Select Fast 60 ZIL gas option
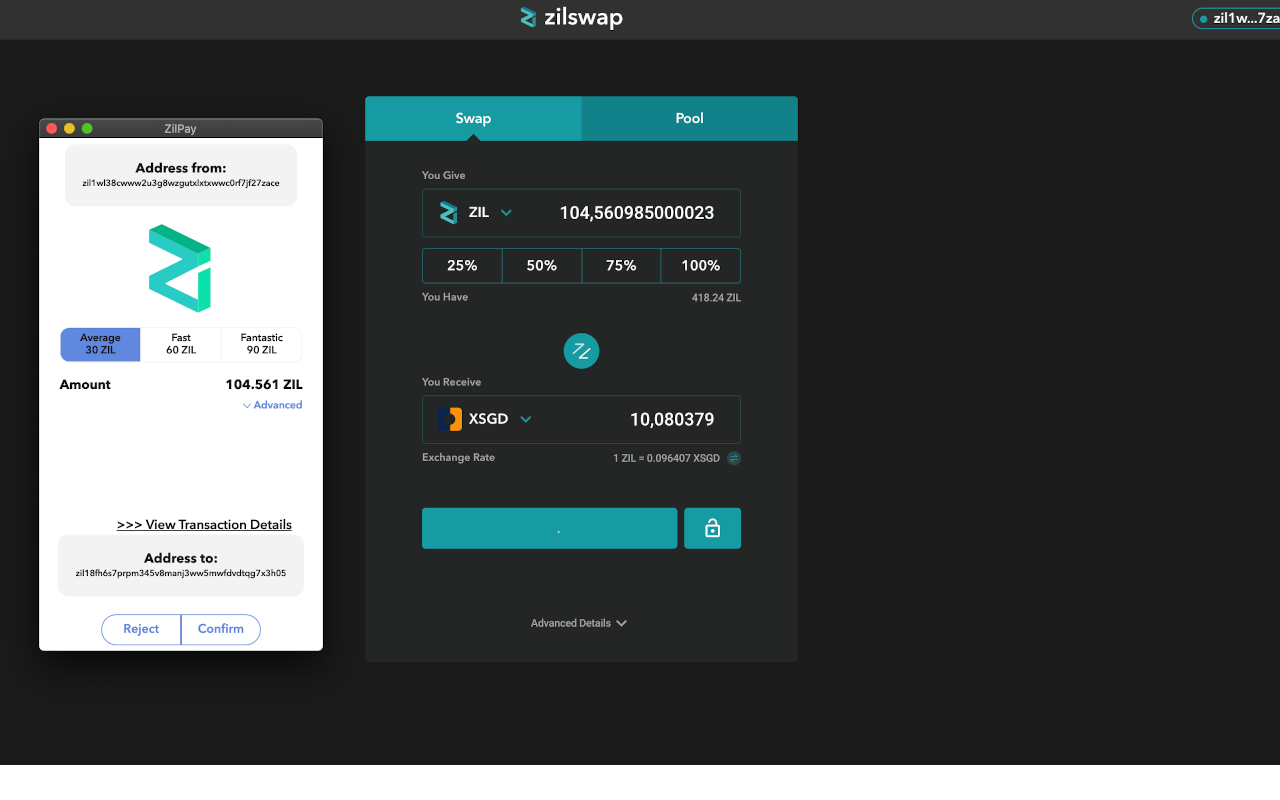The width and height of the screenshot is (1280, 800). 181,344
